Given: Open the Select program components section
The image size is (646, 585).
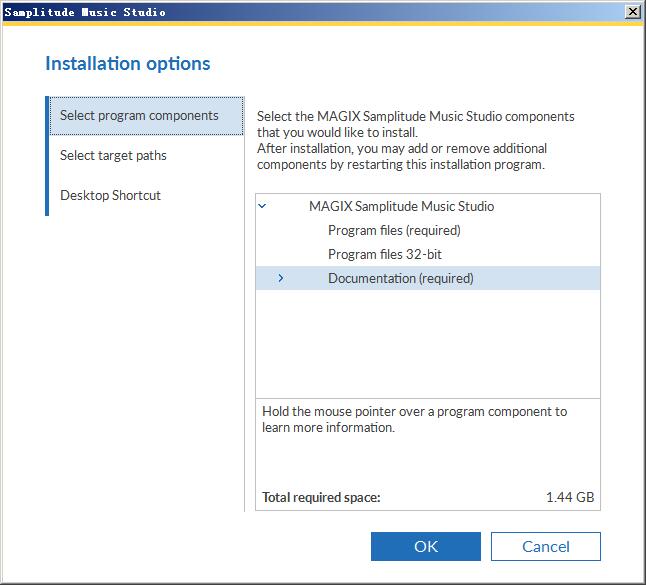Looking at the screenshot, I should pos(146,116).
